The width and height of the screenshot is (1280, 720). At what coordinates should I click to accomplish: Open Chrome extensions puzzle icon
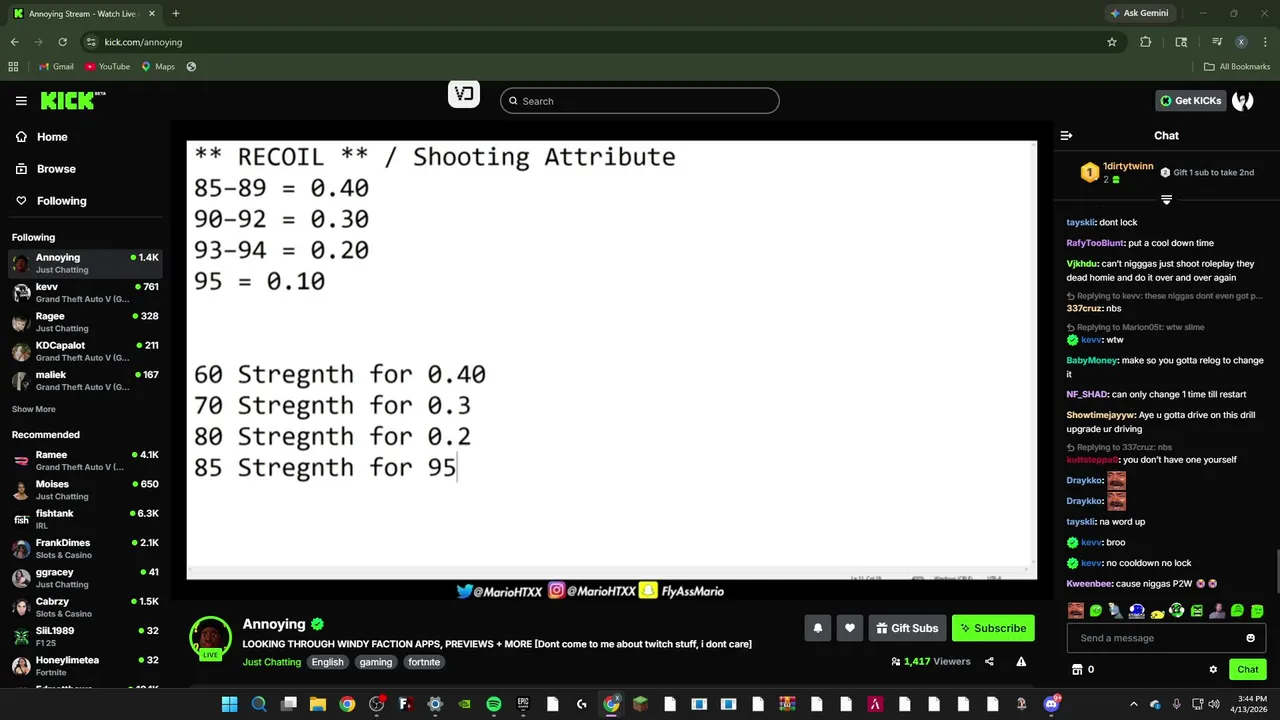tap(1146, 42)
